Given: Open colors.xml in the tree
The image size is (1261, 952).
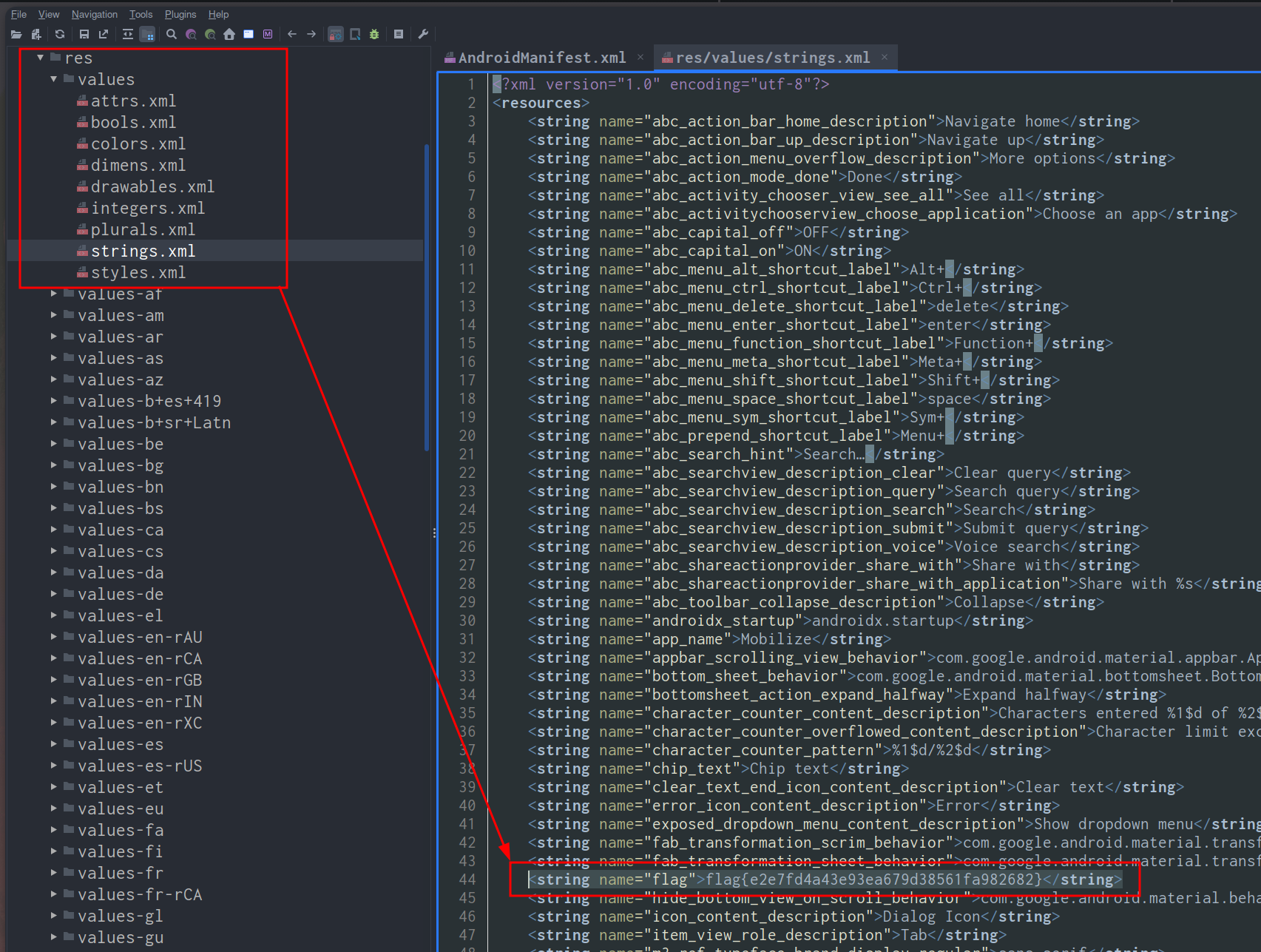Looking at the screenshot, I should coord(132,144).
